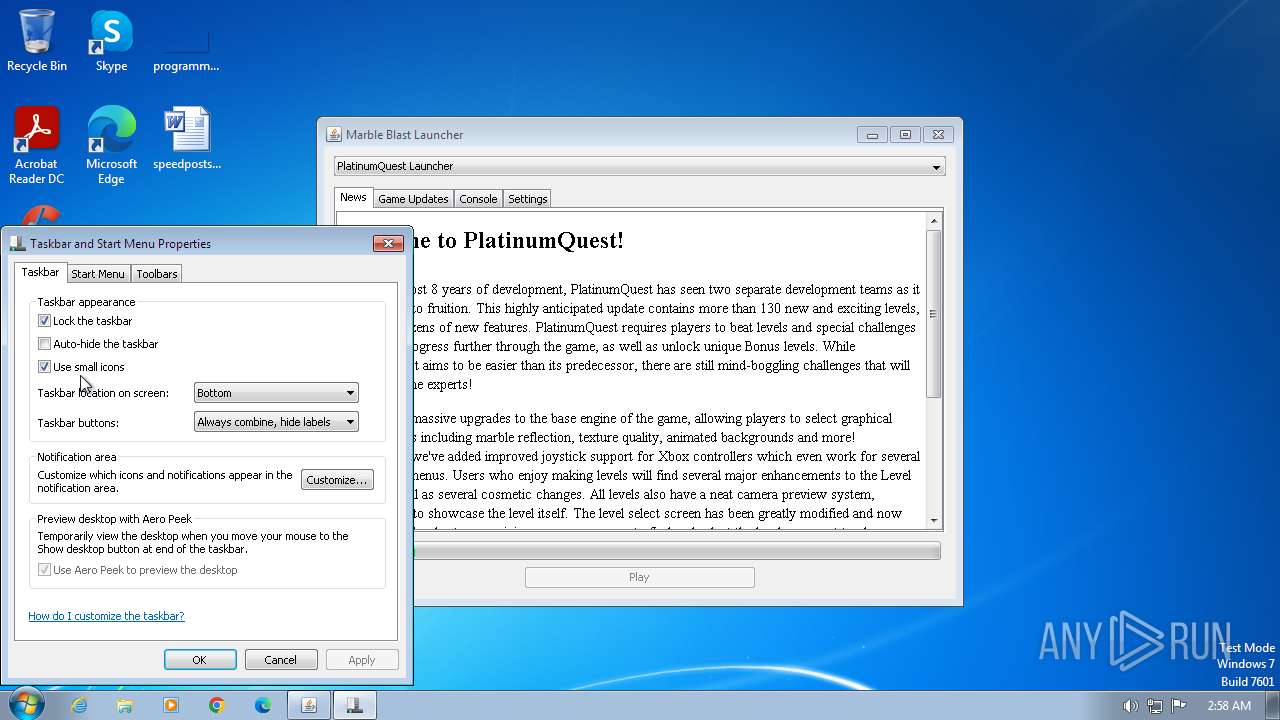This screenshot has height=720, width=1280.
Task: Open Windows Explorer folder in the taskbar
Action: 125,705
